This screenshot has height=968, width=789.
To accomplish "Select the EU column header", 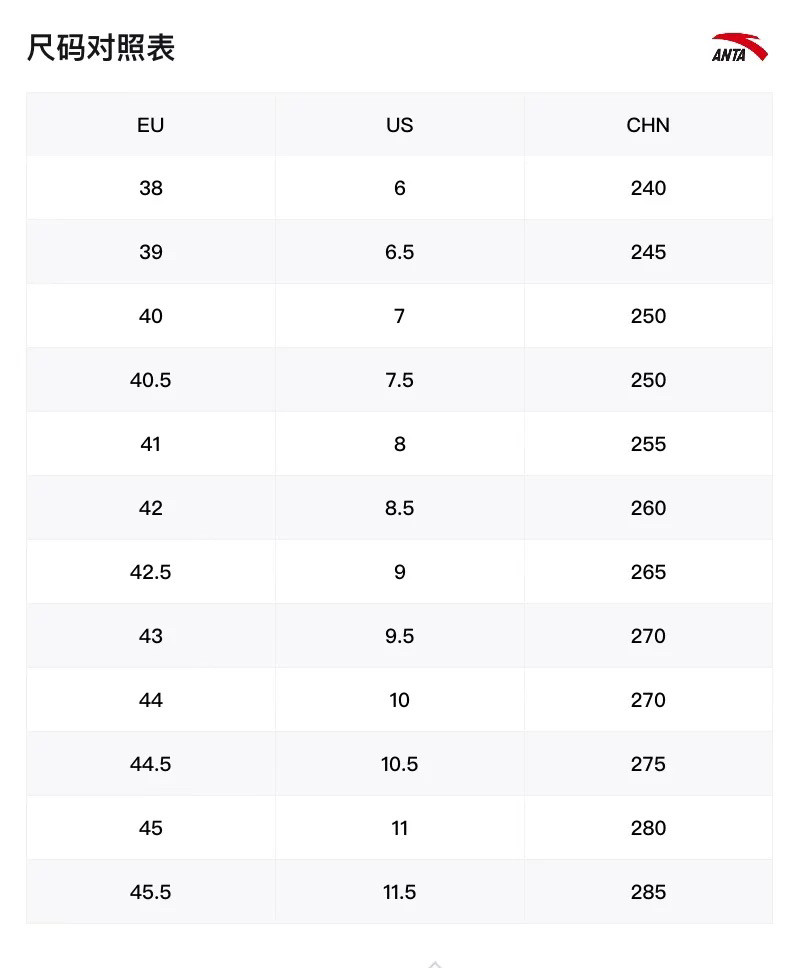I will (151, 125).
